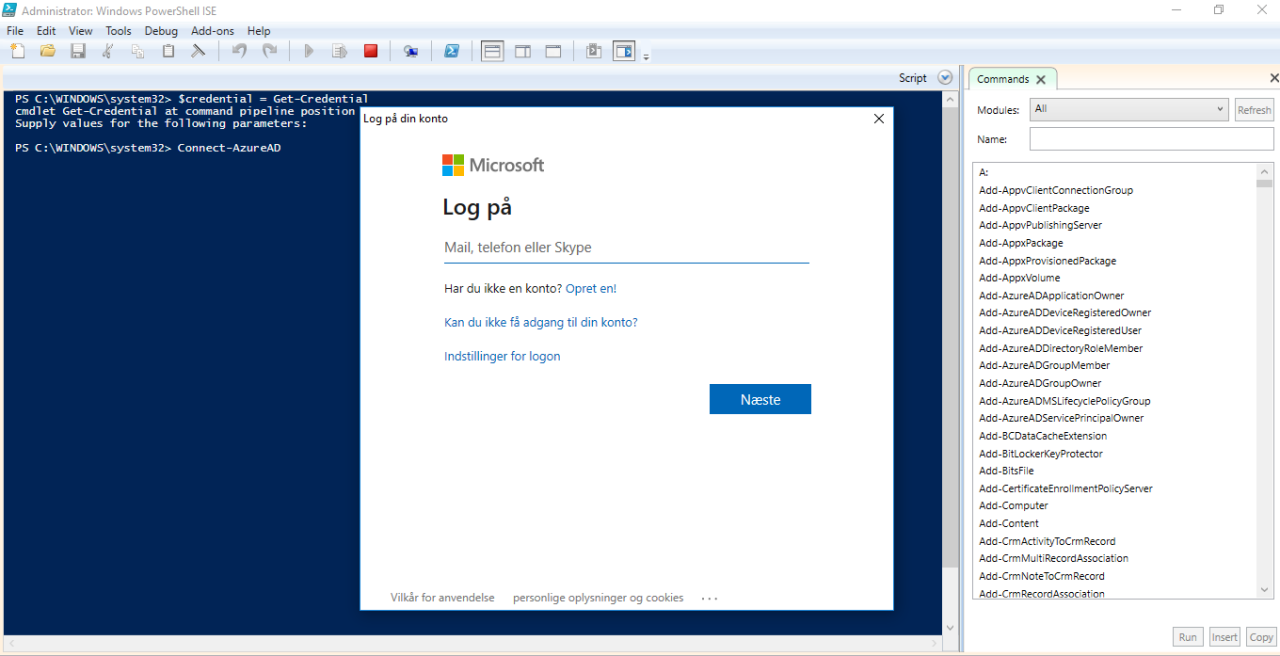
Task: Save the script using the floppy icon
Action: pyautogui.click(x=77, y=51)
